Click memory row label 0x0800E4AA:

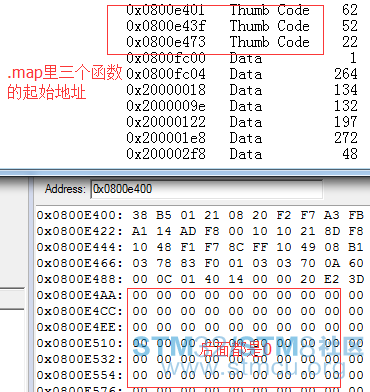point(80,295)
